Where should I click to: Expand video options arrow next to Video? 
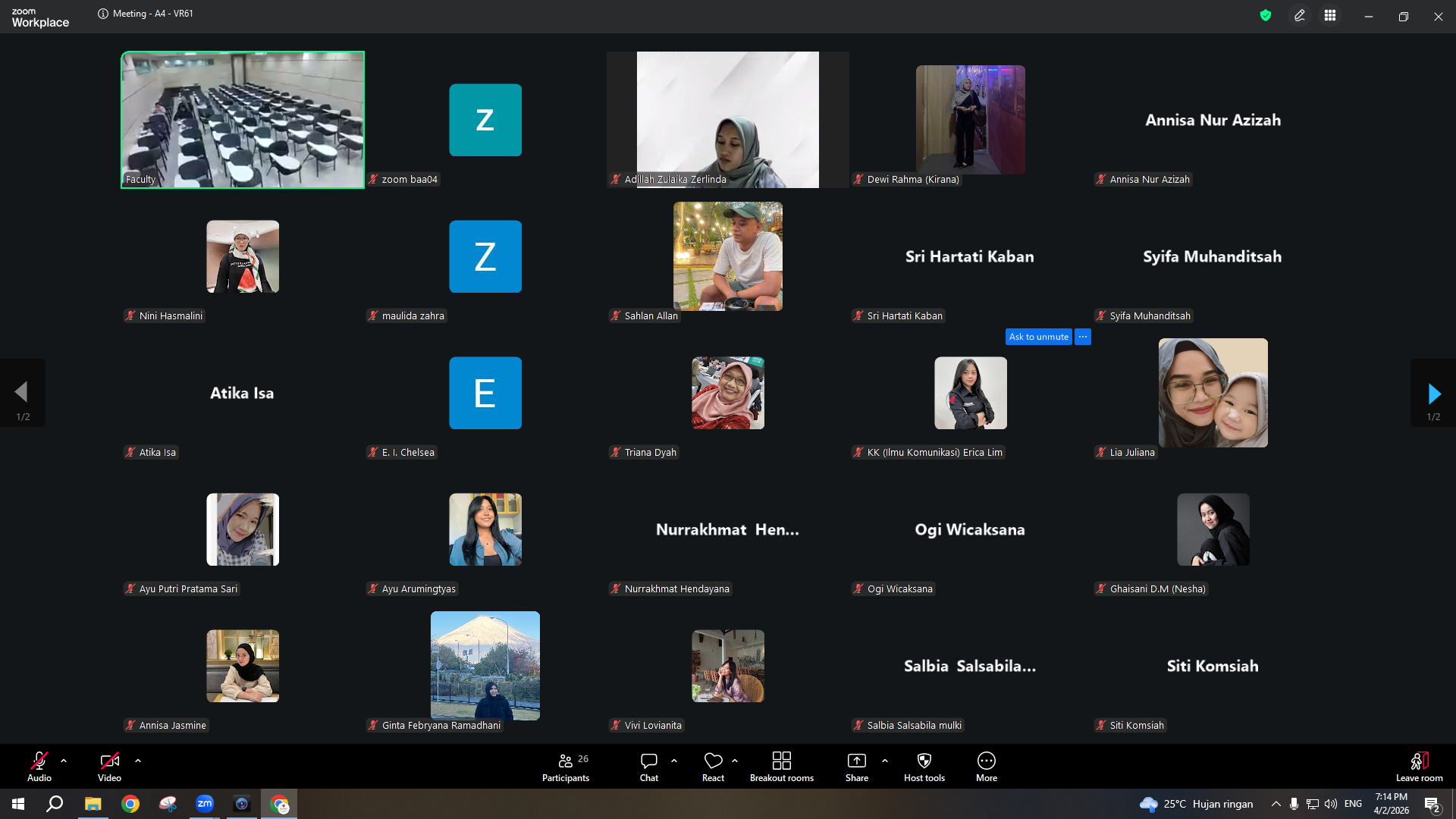pos(138,761)
